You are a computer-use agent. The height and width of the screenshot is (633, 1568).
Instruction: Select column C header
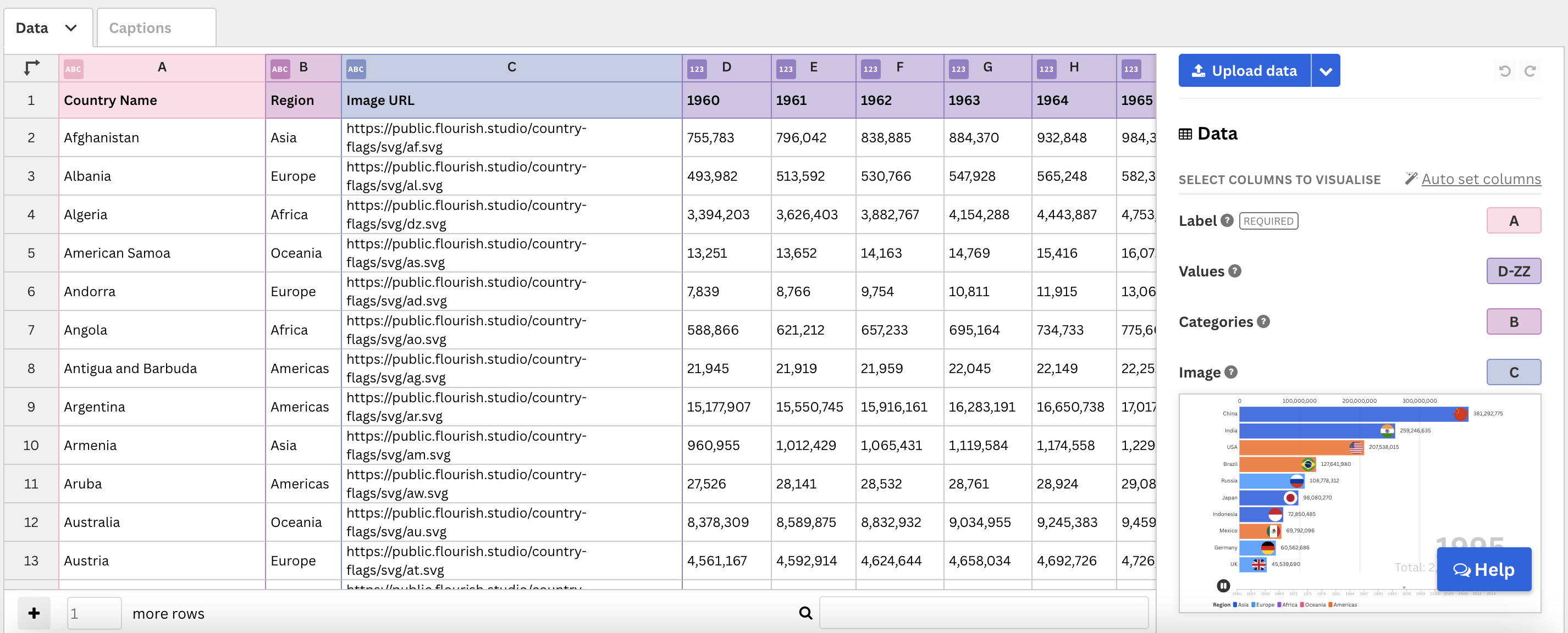pos(511,68)
